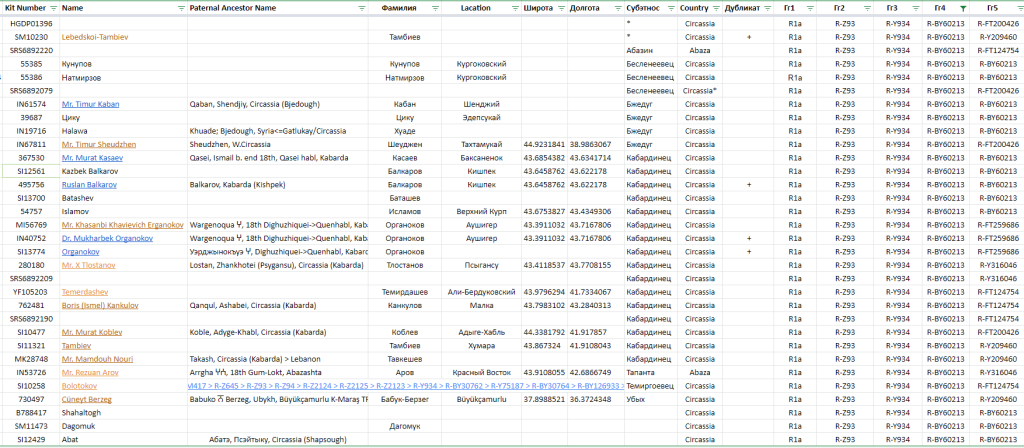Select the Batashev name cell

pos(123,198)
